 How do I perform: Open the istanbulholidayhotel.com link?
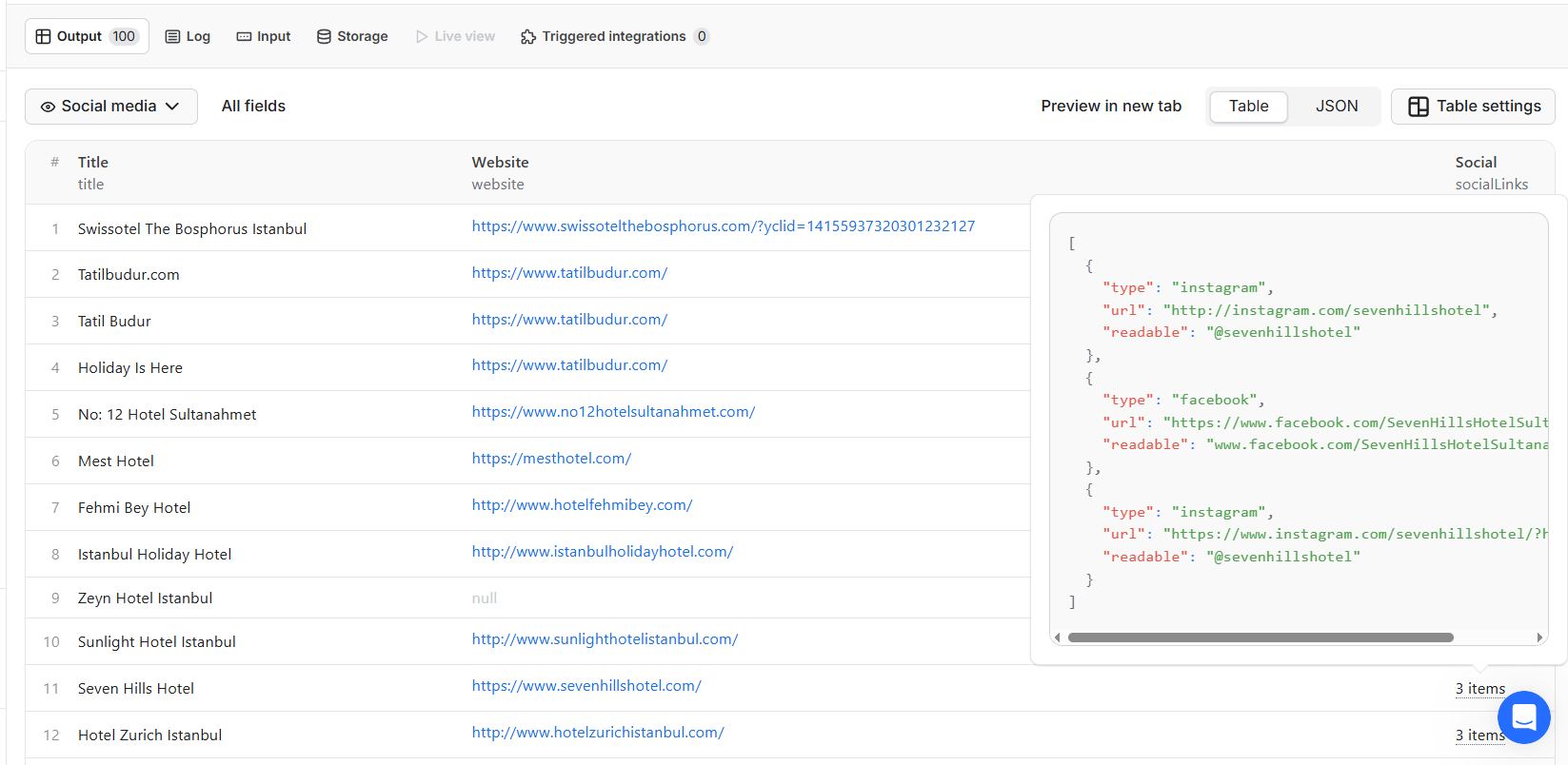602,552
